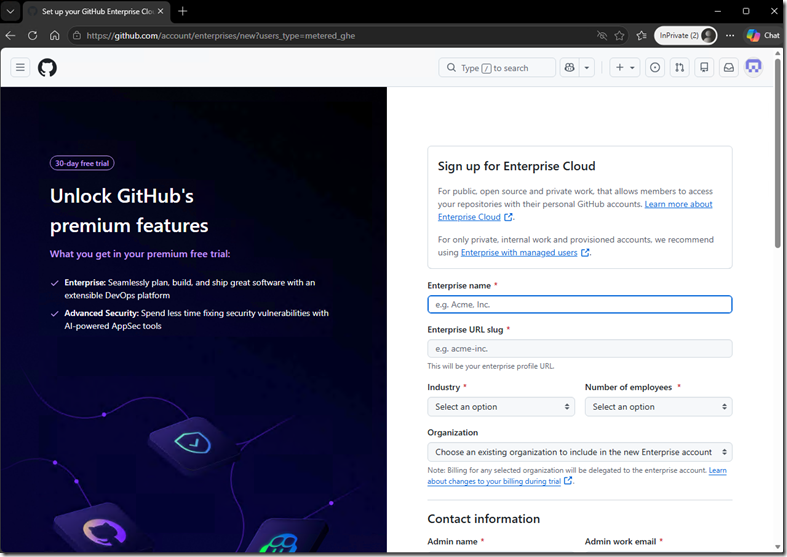Click the browser back arrow

[11, 36]
